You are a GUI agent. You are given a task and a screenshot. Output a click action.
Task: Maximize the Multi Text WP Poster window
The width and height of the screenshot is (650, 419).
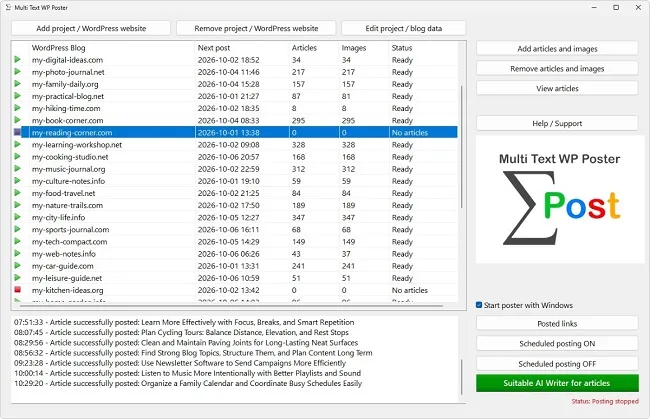point(616,7)
